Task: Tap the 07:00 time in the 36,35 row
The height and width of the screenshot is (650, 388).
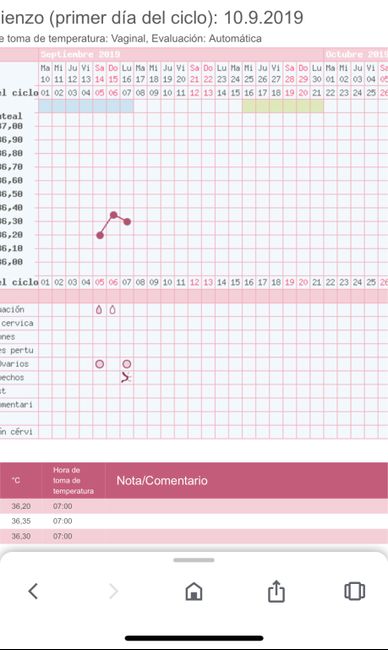Action: 63,521
